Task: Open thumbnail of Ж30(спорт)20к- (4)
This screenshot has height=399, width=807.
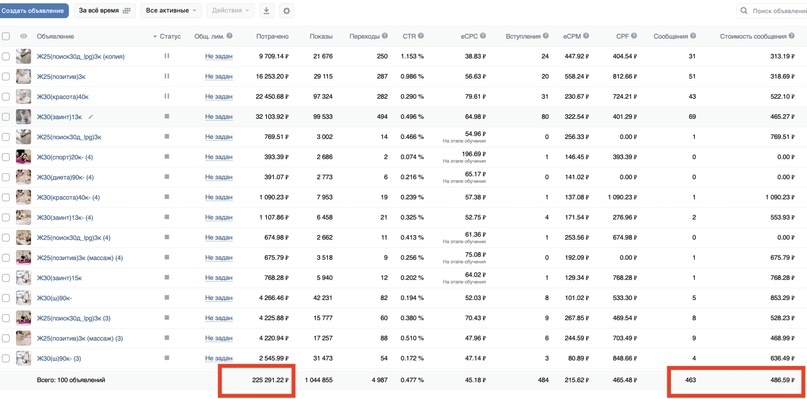Action: click(23, 157)
